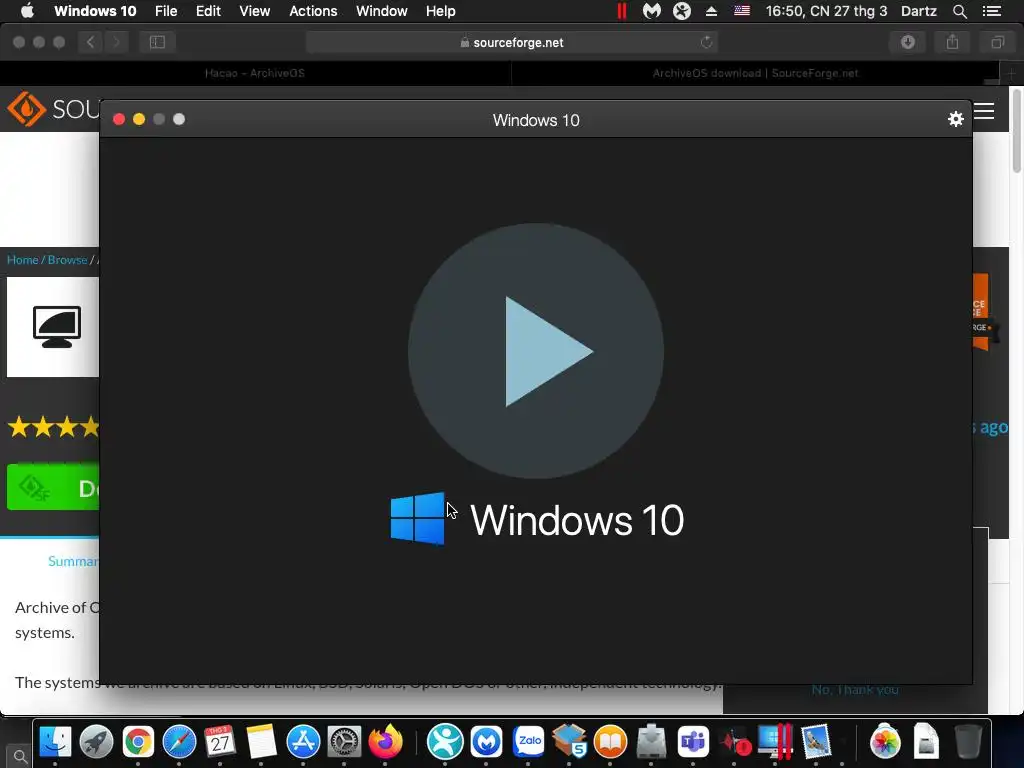The height and width of the screenshot is (768, 1024).
Task: Click the star rating on SourceForge page
Action: [54, 427]
